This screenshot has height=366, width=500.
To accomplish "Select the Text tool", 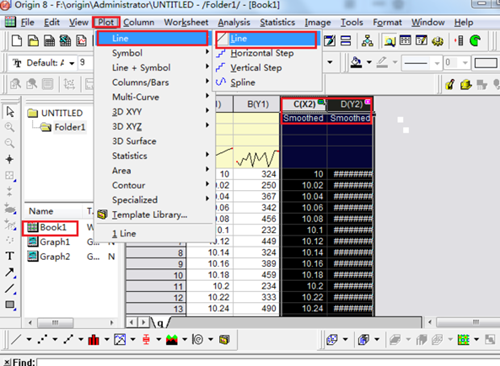I will [x=10, y=256].
